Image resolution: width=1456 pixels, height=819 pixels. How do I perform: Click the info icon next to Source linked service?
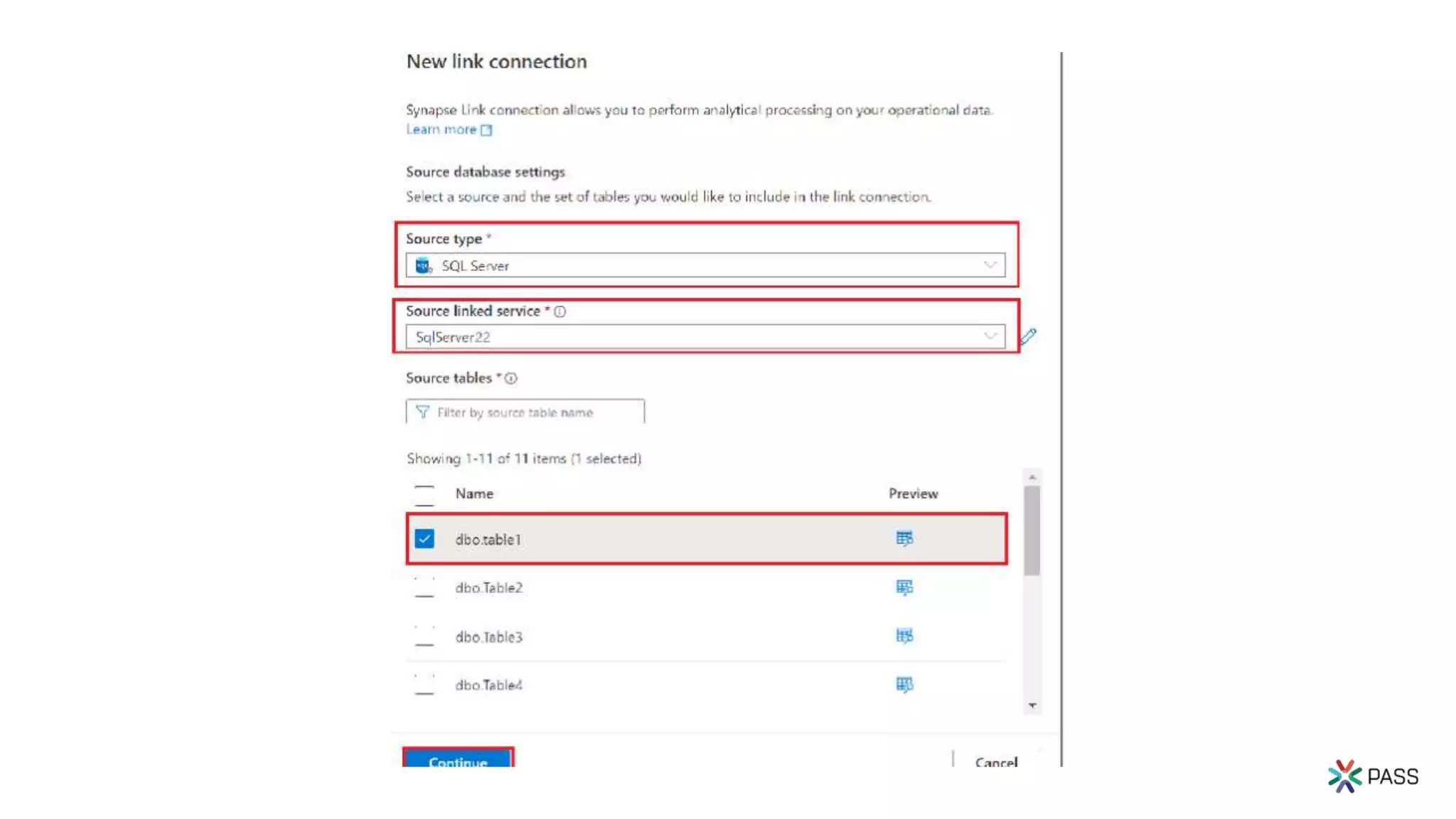pos(560,311)
